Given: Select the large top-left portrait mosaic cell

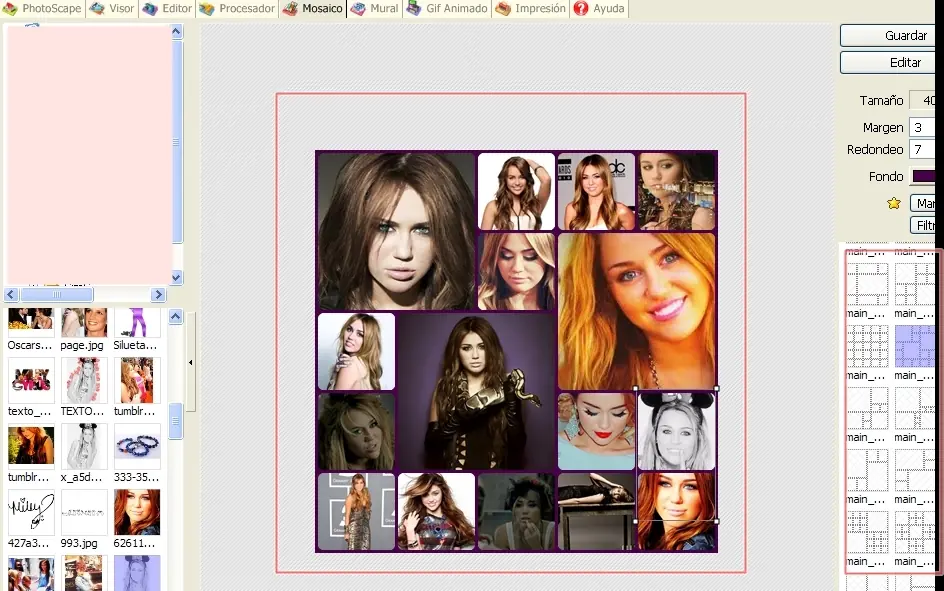Looking at the screenshot, I should pyautogui.click(x=396, y=231).
